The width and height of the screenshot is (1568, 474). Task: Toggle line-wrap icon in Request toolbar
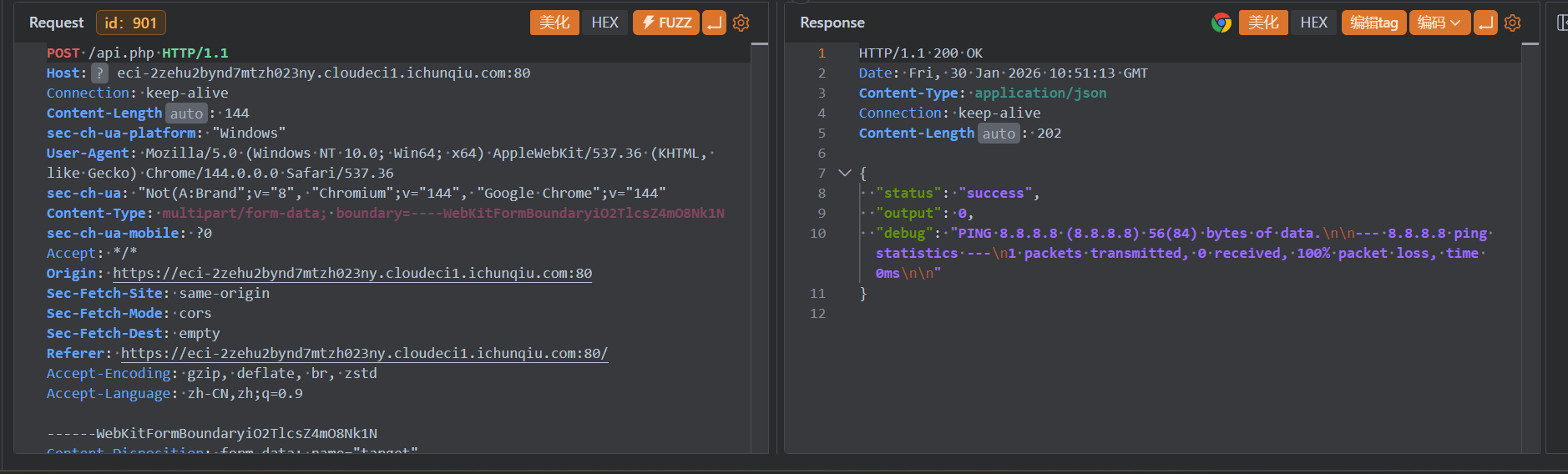(714, 23)
